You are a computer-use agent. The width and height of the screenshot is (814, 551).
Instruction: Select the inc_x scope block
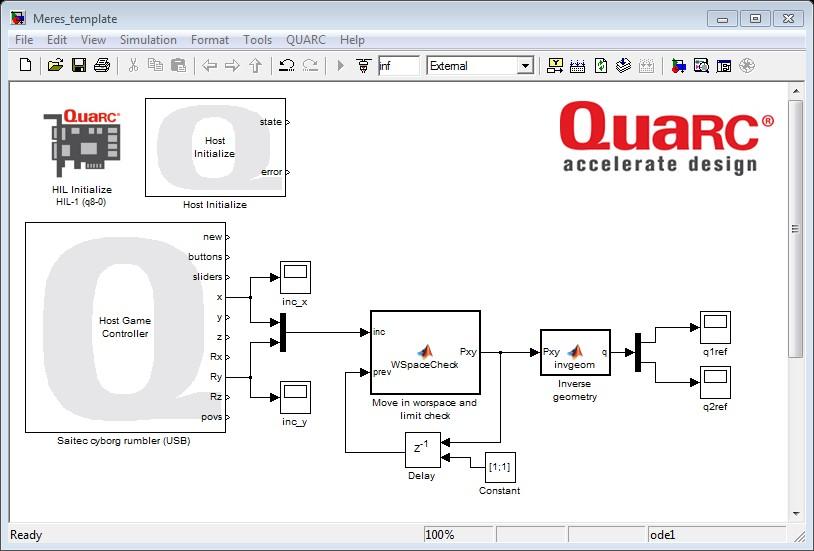tap(295, 277)
